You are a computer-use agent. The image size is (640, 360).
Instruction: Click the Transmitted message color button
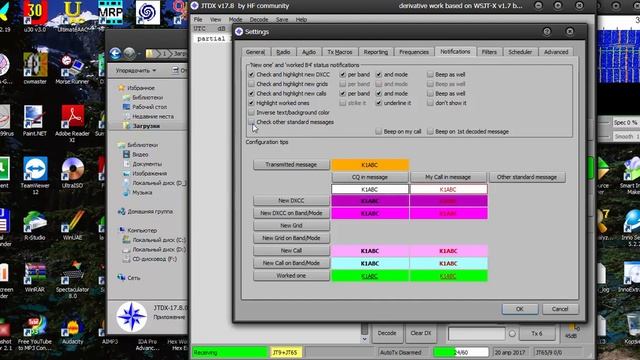[291, 164]
